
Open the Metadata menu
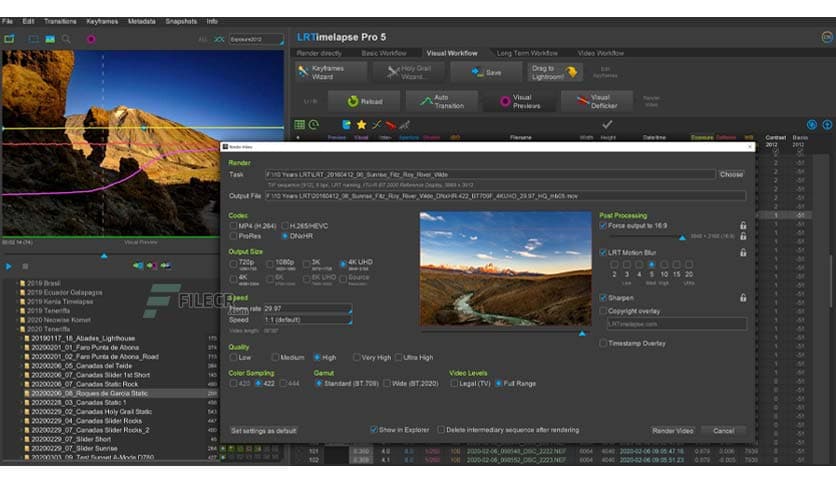click(x=141, y=21)
